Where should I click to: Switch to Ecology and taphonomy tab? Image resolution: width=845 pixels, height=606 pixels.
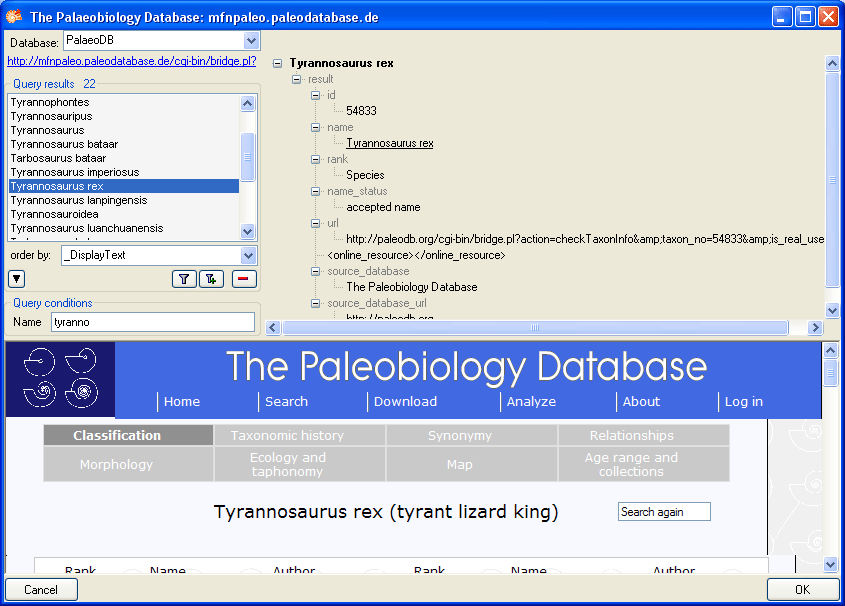[300, 464]
